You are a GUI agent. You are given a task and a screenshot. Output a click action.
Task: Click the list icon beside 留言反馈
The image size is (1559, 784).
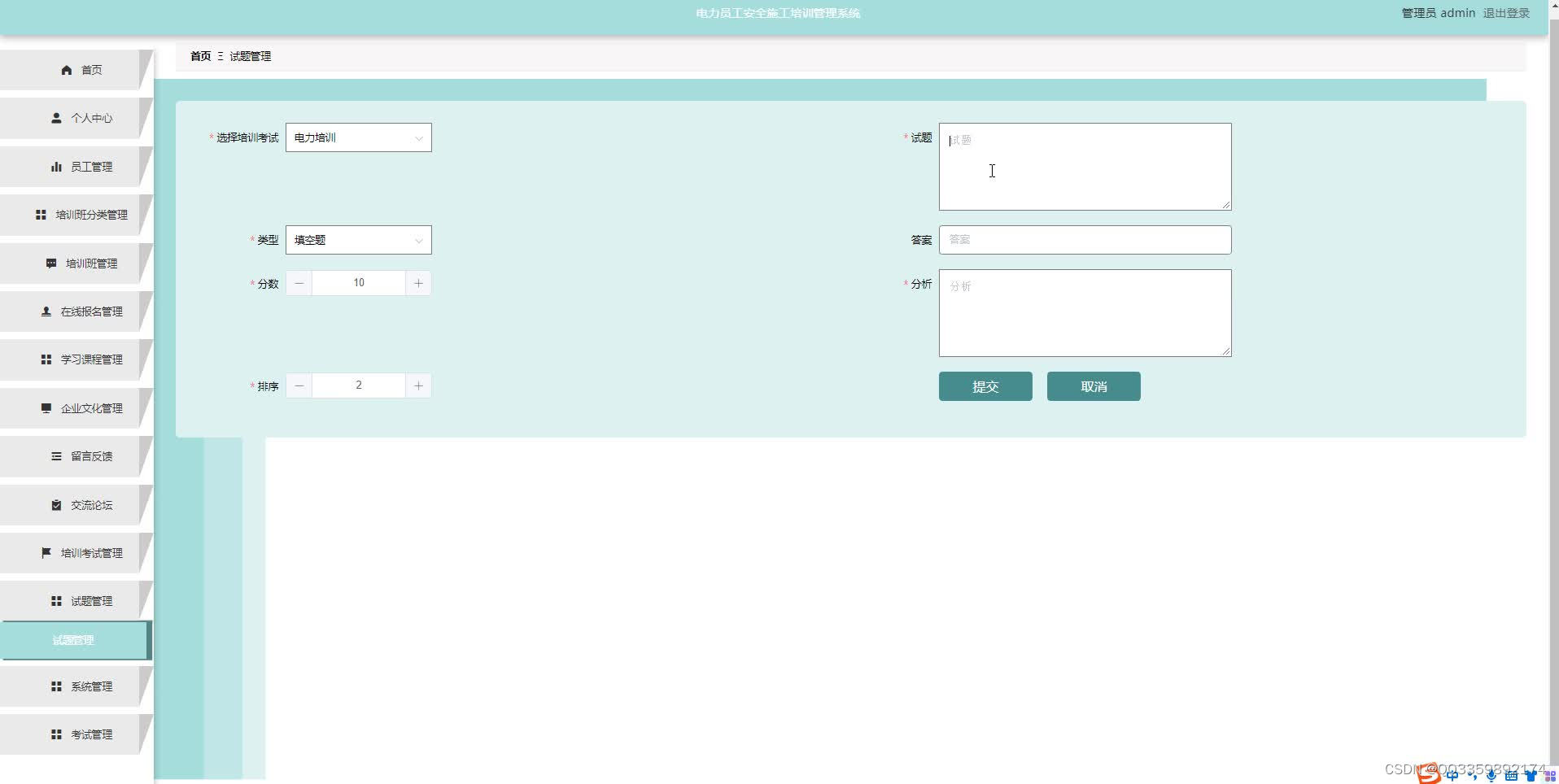coord(56,456)
